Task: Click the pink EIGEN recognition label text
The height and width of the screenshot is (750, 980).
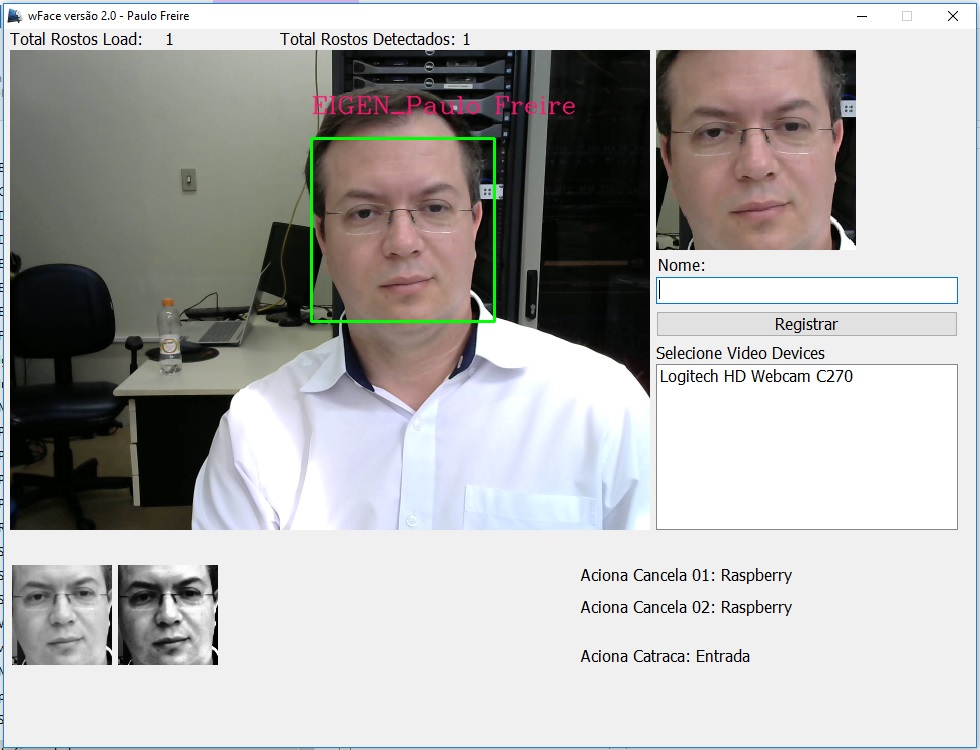Action: coord(443,106)
